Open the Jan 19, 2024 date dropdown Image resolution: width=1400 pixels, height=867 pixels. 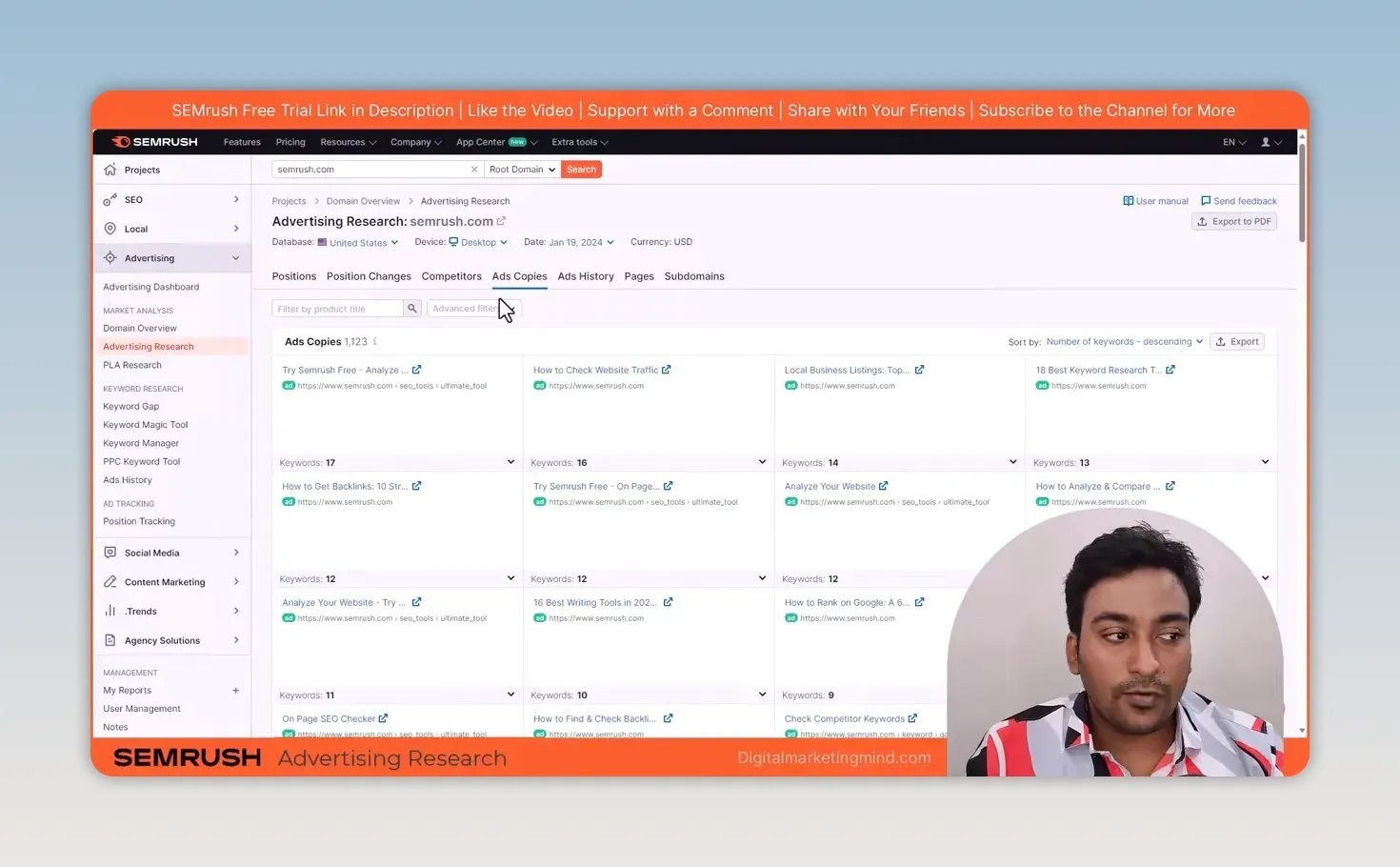coord(581,242)
